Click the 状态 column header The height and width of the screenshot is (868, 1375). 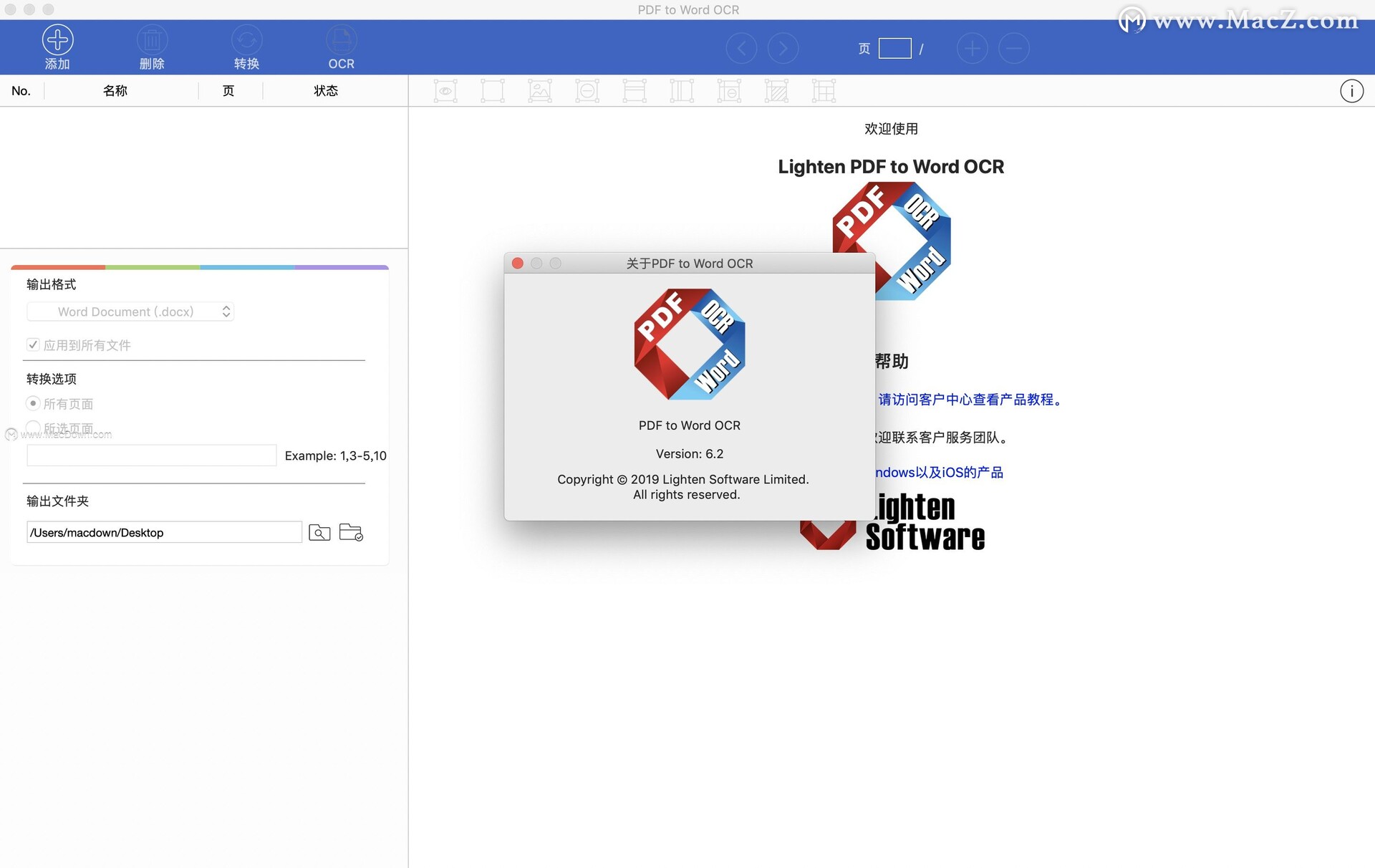click(x=326, y=91)
